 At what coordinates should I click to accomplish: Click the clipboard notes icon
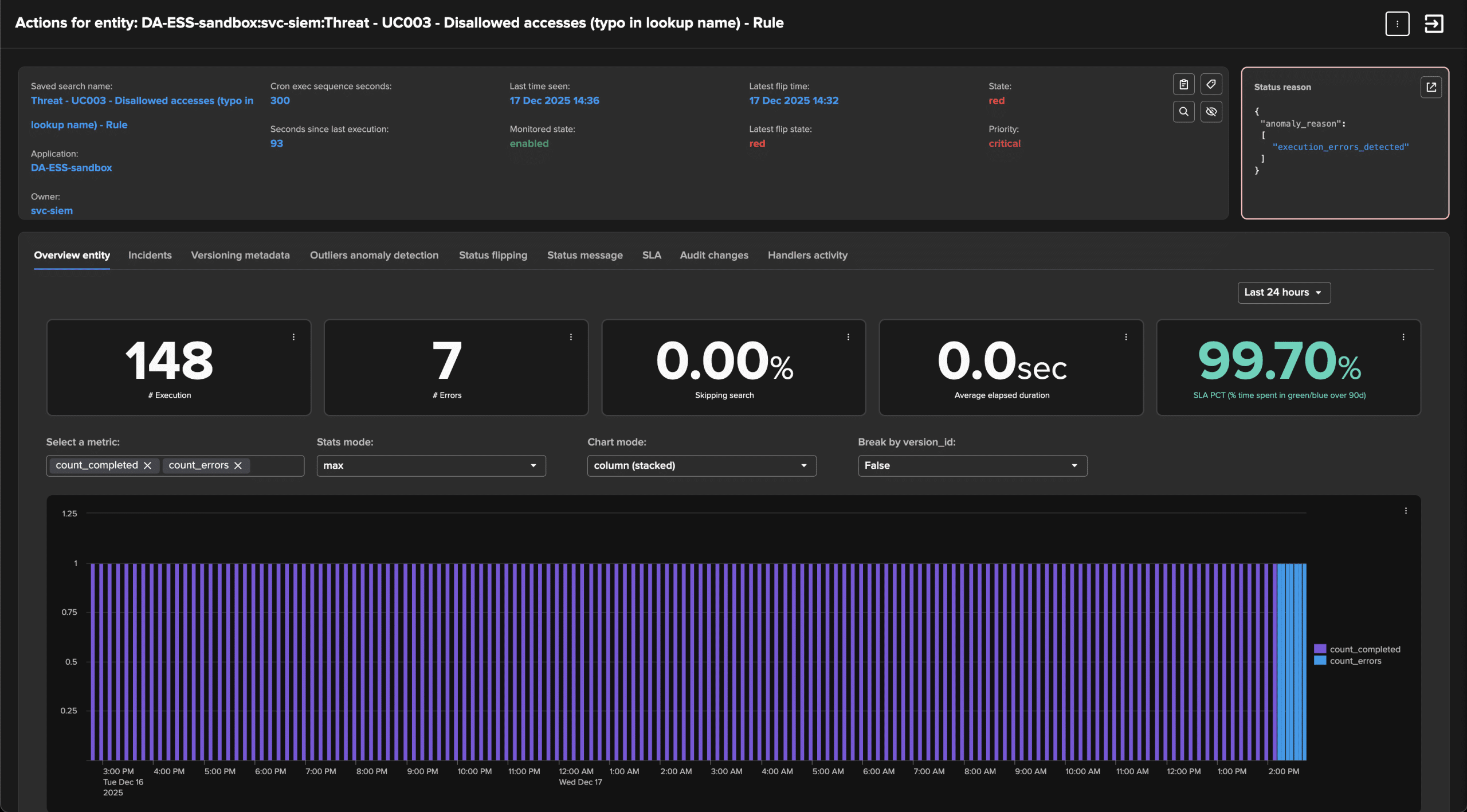click(x=1183, y=85)
